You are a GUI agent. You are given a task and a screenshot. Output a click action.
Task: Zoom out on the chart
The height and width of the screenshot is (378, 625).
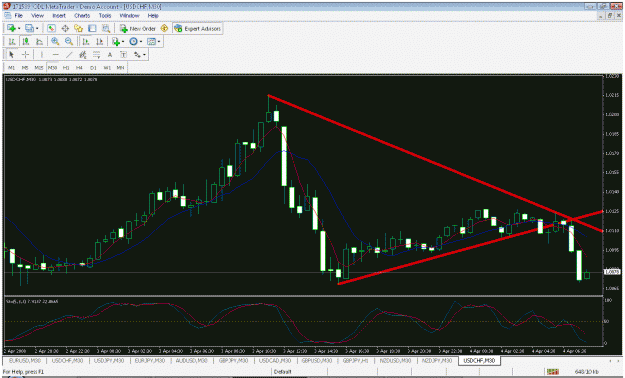pos(69,41)
